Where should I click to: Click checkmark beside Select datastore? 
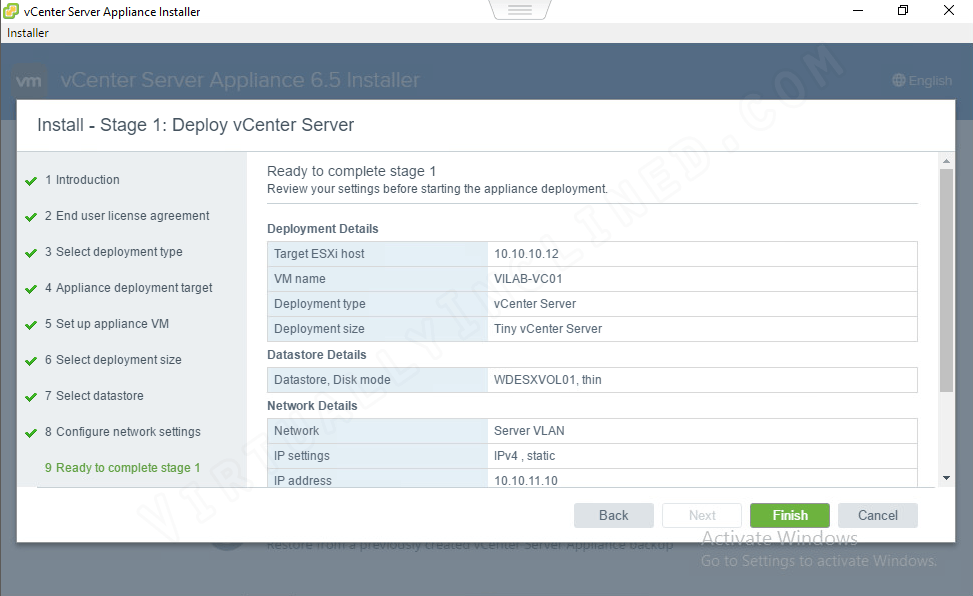(31, 397)
